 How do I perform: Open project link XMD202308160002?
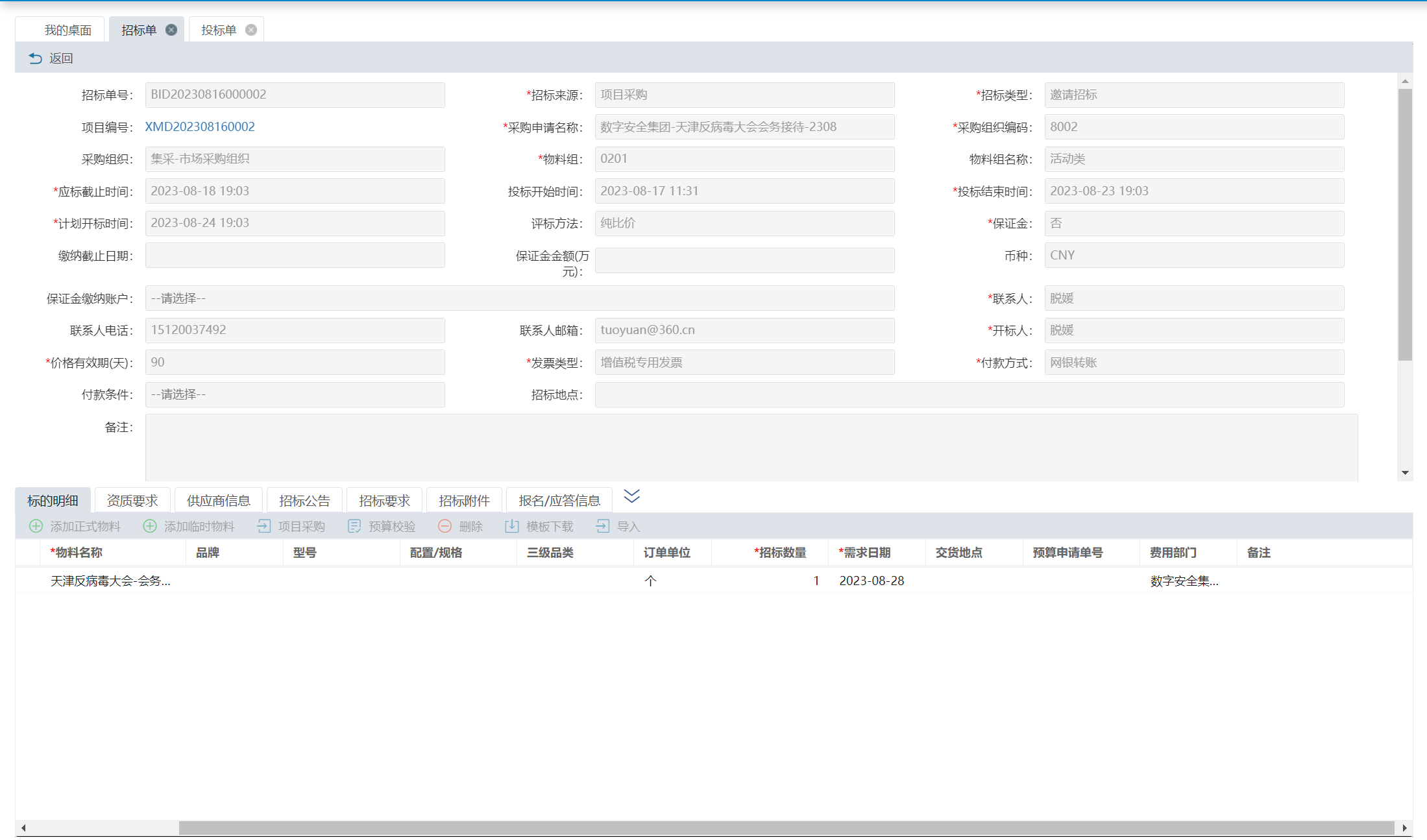coord(200,127)
